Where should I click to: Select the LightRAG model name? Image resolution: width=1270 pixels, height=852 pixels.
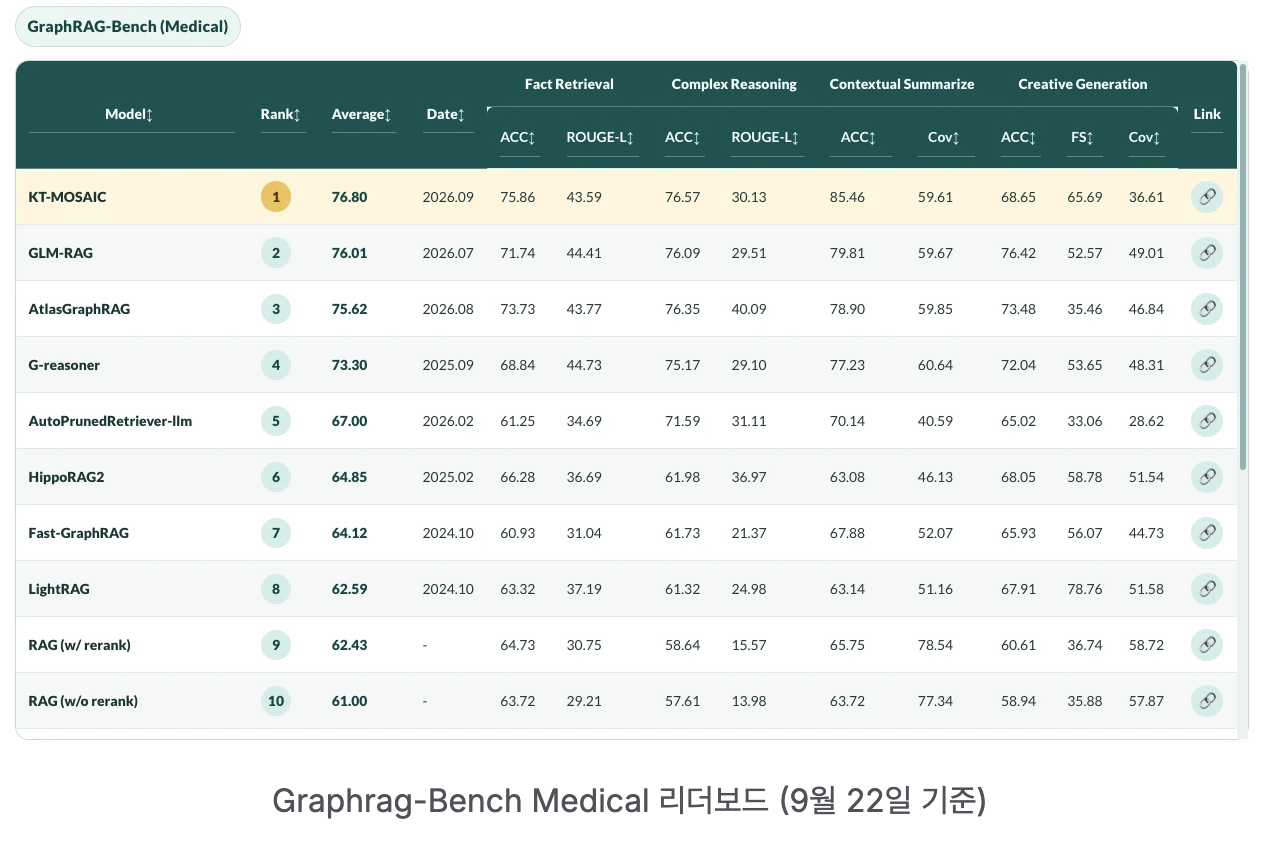59,589
